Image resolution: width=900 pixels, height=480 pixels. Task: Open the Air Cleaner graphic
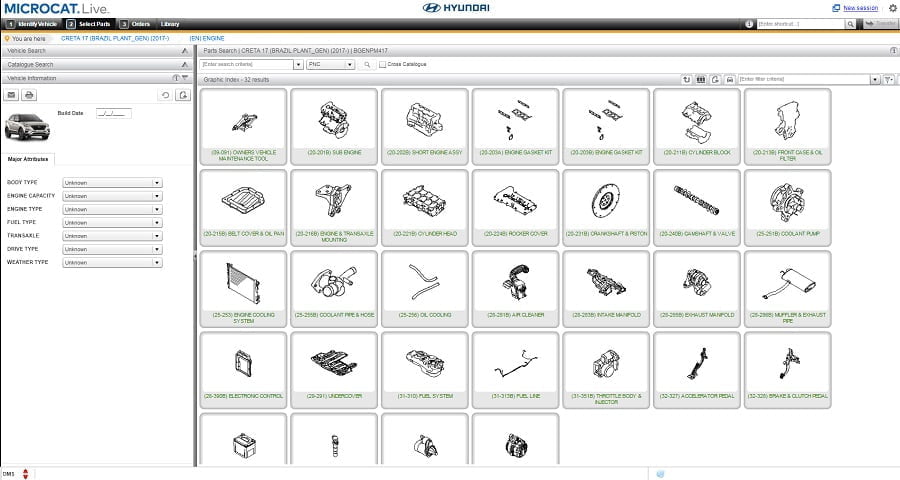(515, 289)
